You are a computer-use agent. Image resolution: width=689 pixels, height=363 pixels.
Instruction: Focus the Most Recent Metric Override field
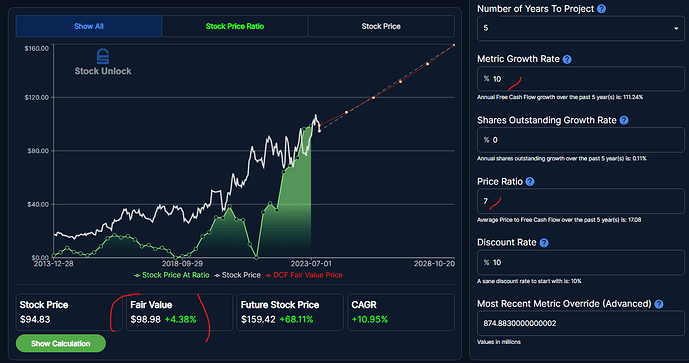580,323
